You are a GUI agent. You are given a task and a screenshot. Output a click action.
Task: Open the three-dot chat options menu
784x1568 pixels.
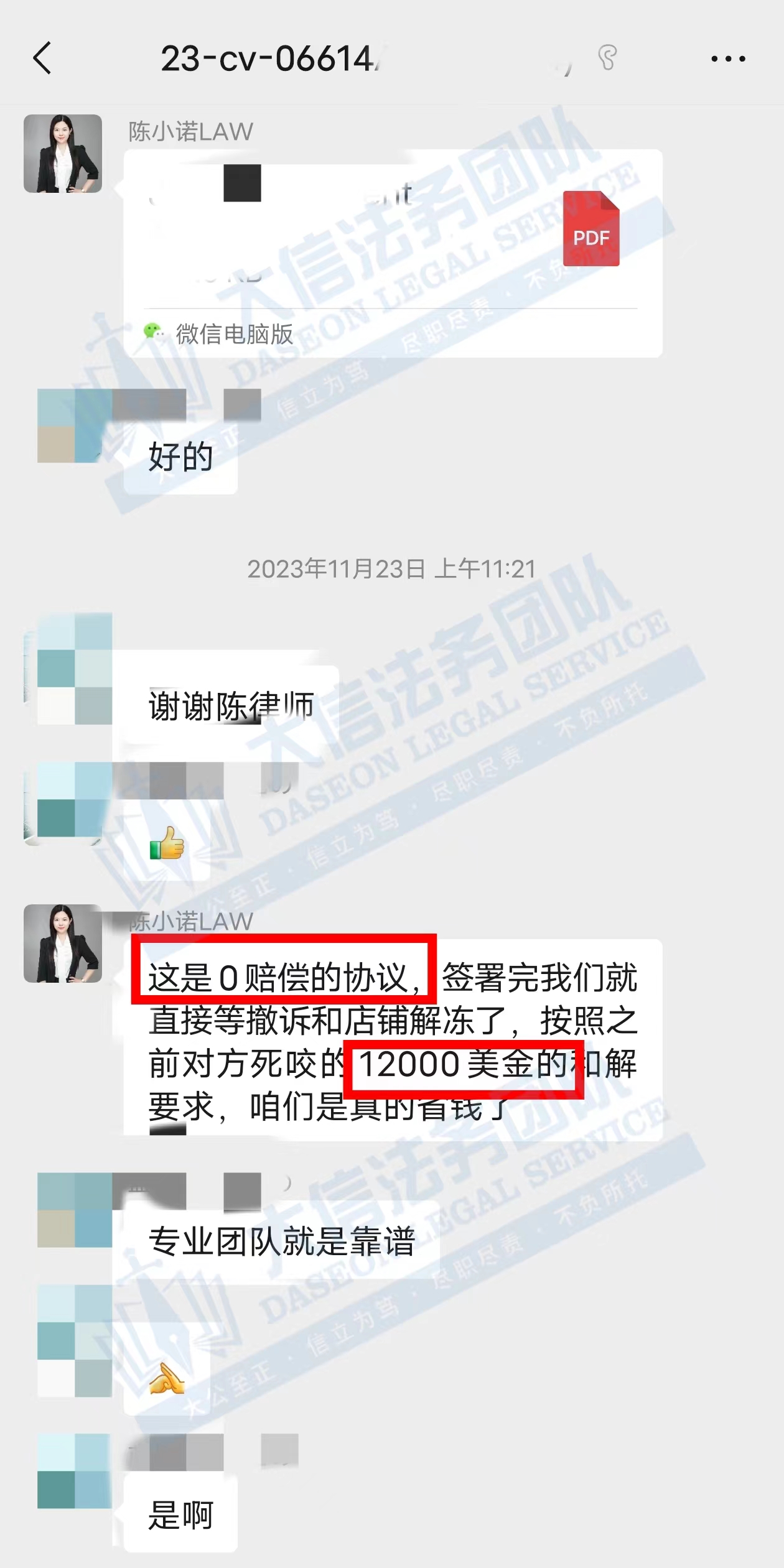[x=728, y=59]
